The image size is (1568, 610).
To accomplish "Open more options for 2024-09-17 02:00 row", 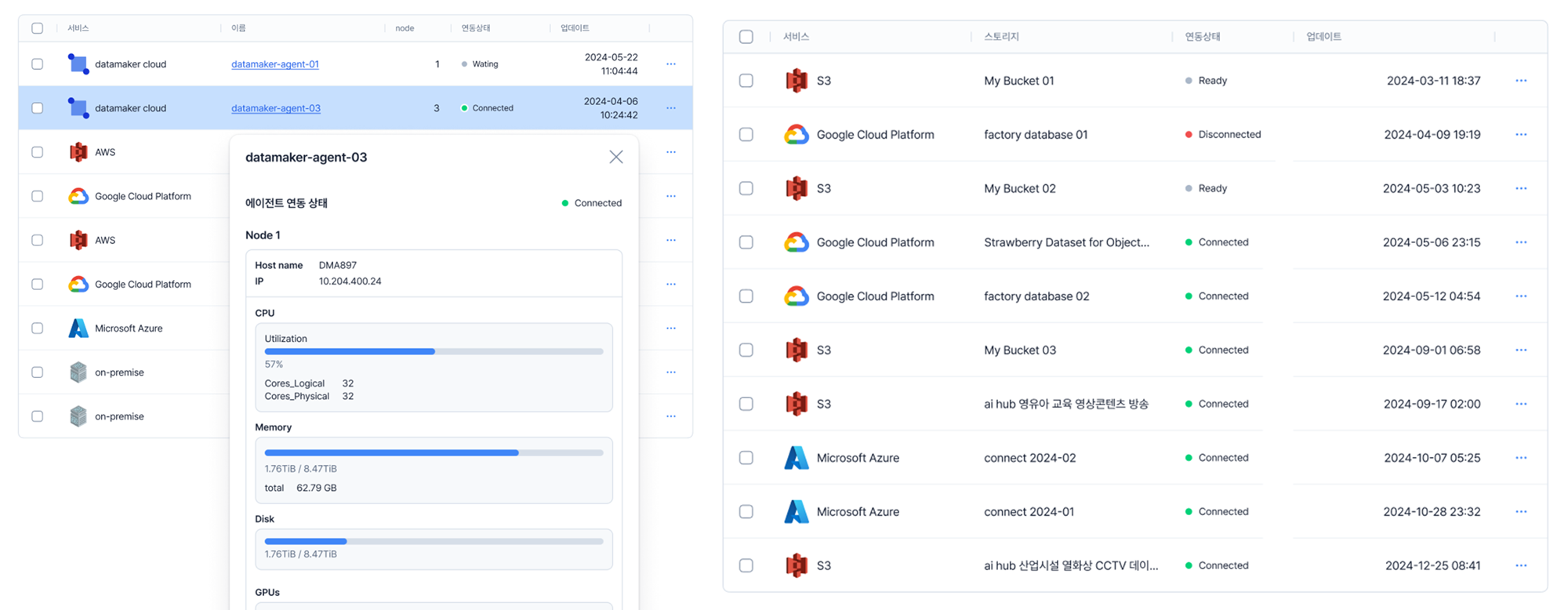I will coord(1521,404).
